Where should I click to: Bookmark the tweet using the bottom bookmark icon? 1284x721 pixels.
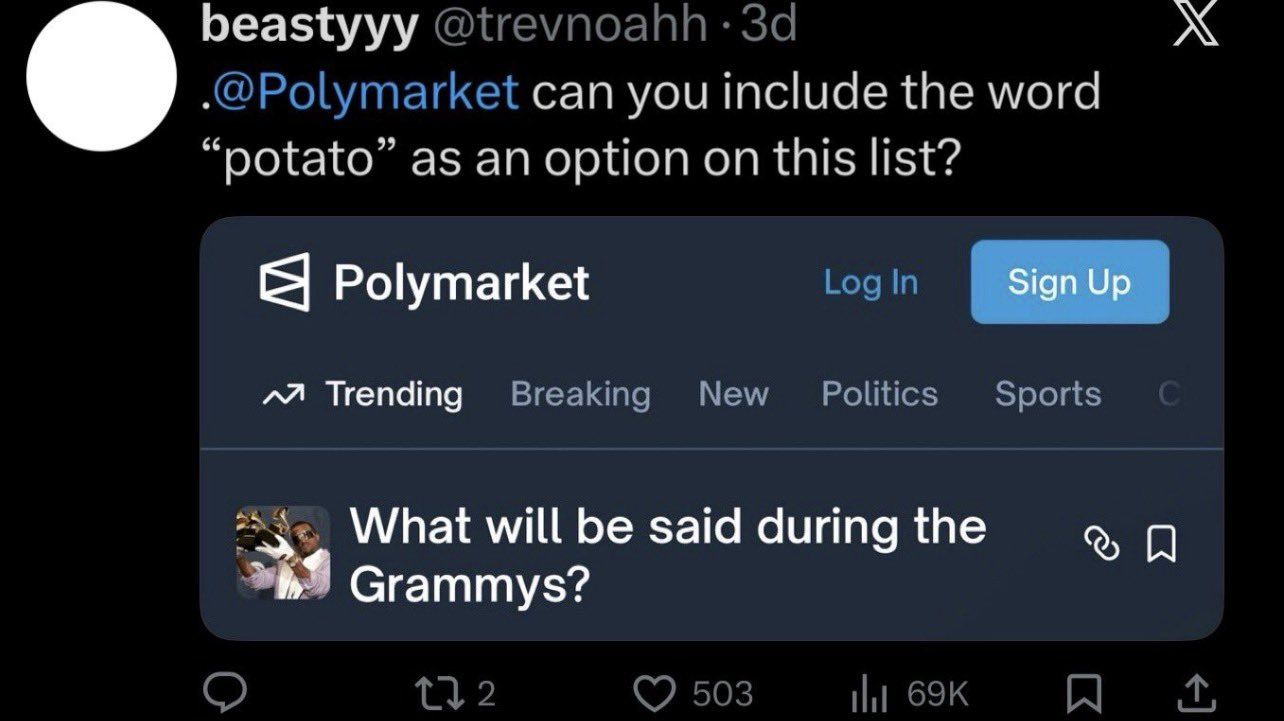(1081, 692)
